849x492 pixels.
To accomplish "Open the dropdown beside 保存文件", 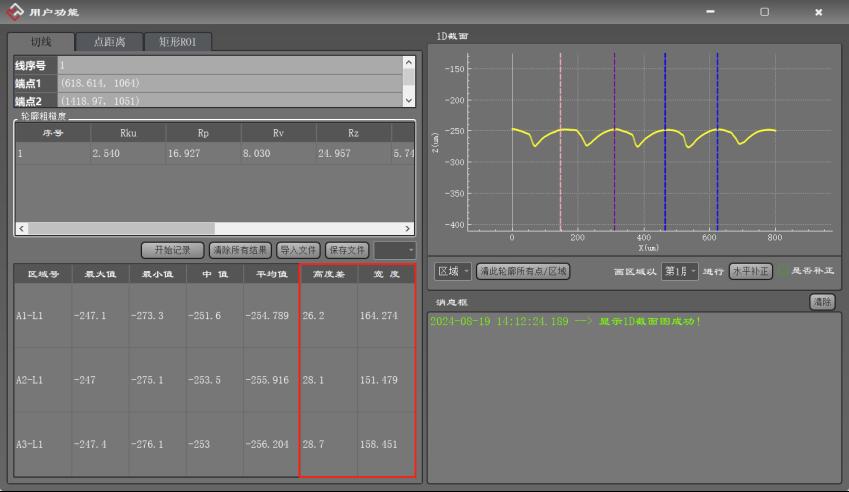I will tap(395, 250).
